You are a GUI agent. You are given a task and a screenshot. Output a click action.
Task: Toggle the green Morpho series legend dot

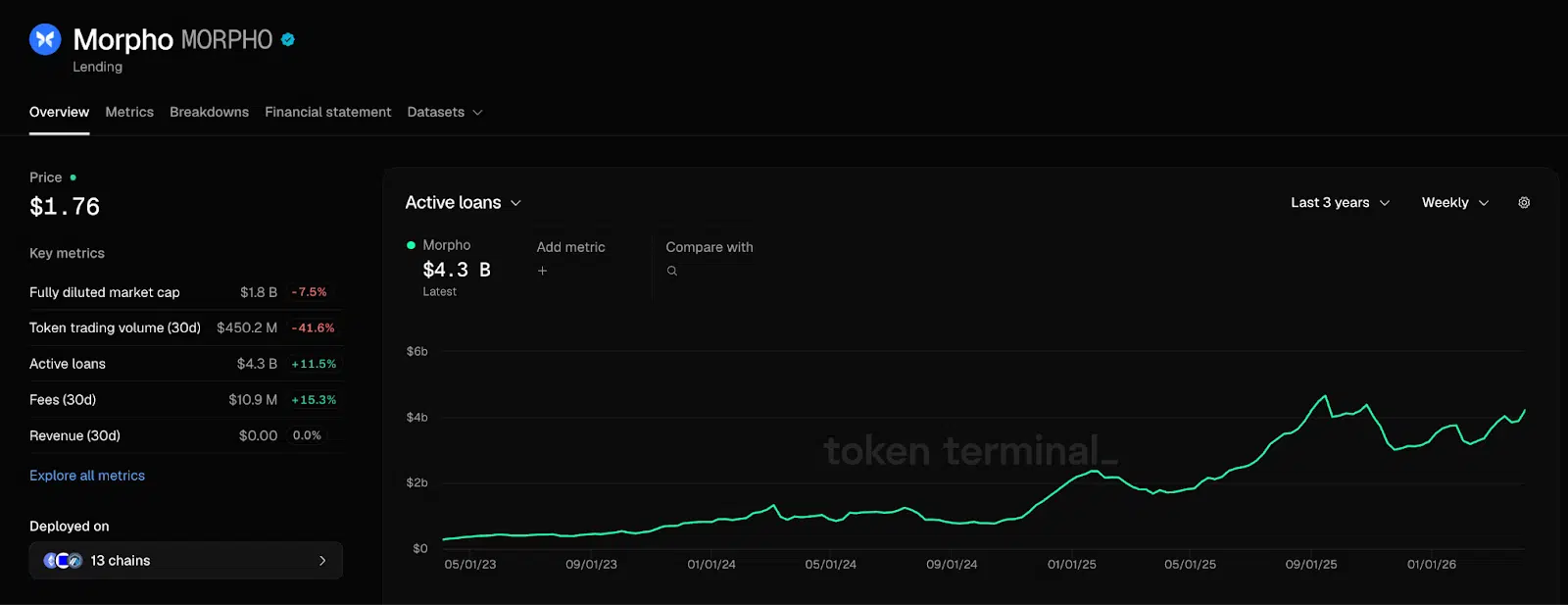coord(412,245)
